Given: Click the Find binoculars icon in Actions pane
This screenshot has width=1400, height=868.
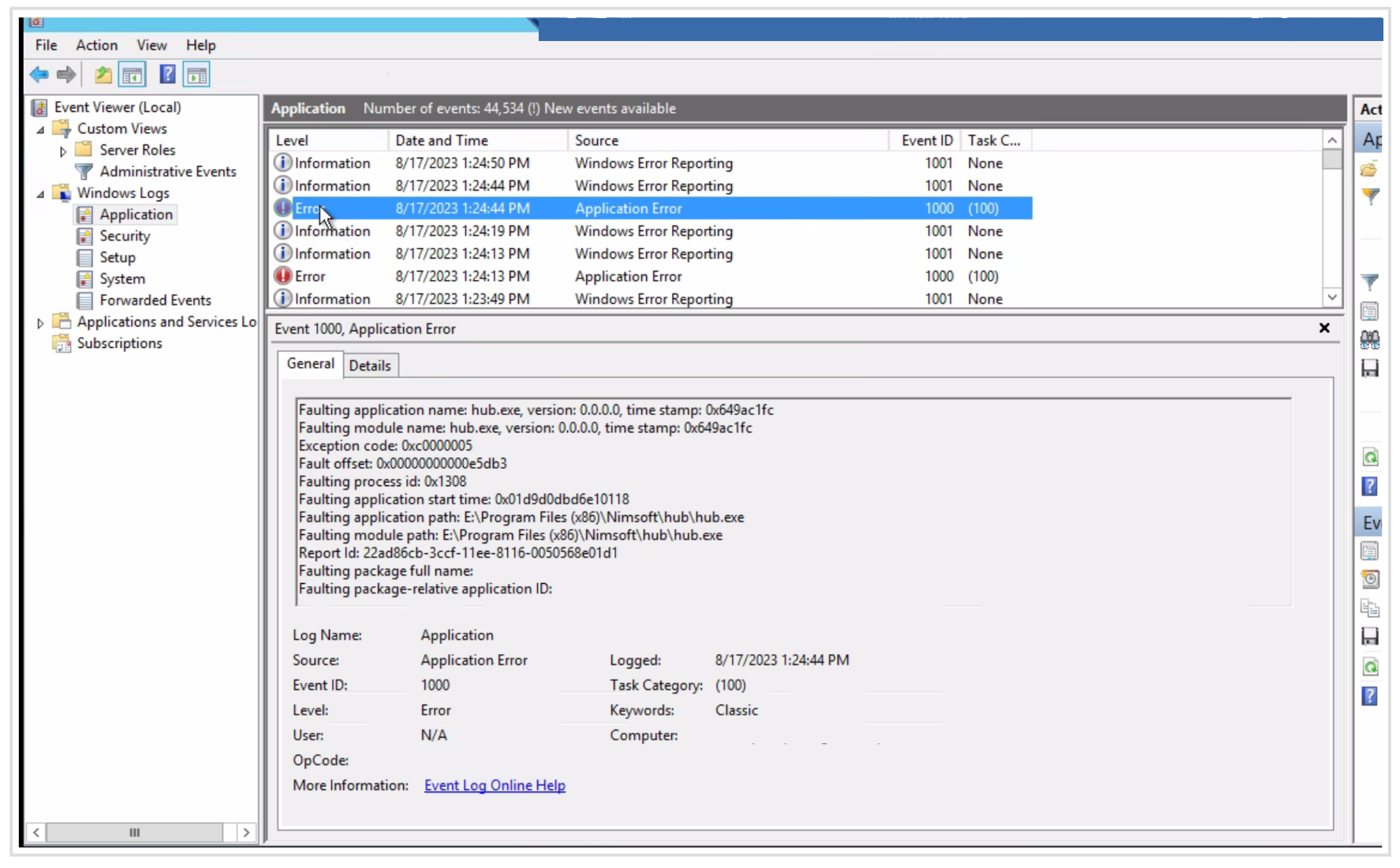Looking at the screenshot, I should pos(1370,340).
